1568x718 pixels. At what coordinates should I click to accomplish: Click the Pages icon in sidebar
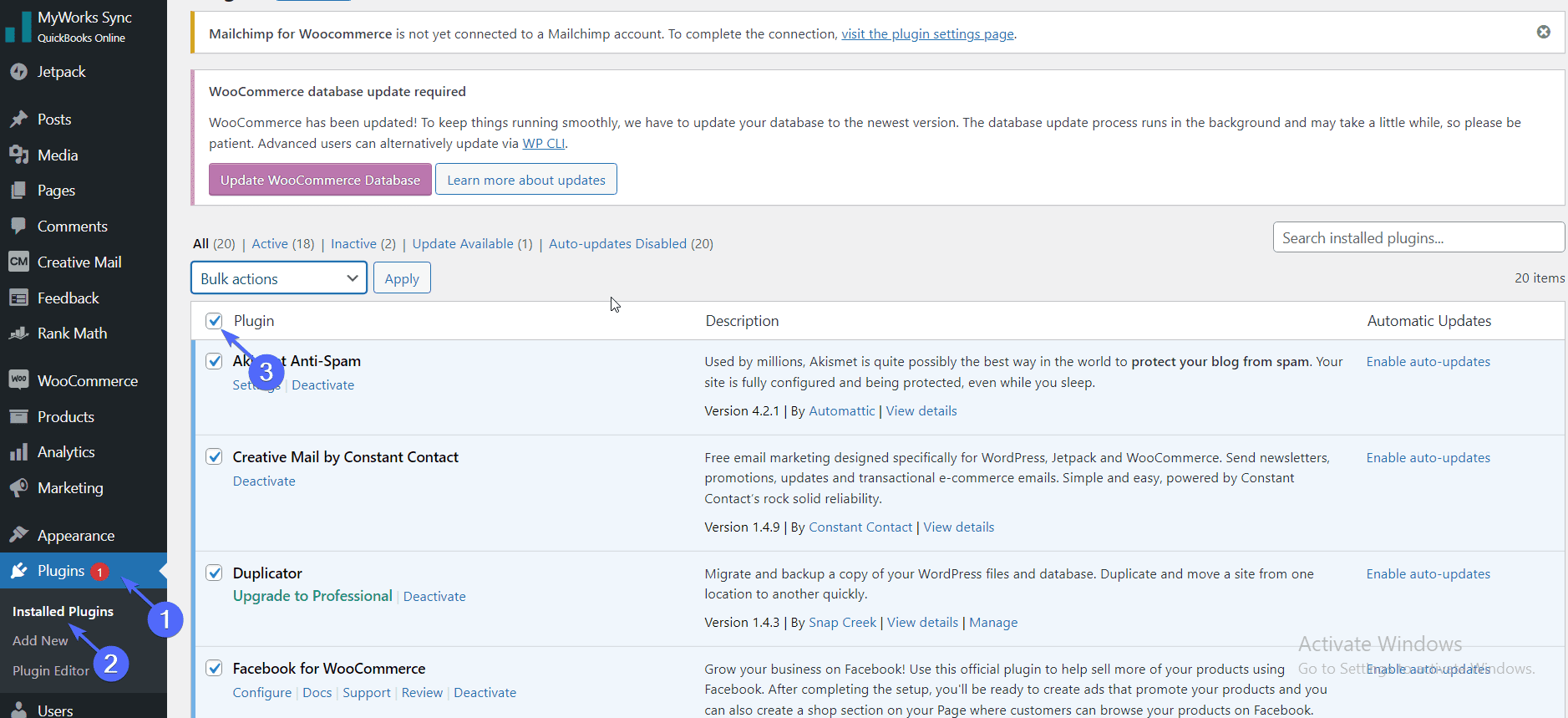[x=18, y=191]
